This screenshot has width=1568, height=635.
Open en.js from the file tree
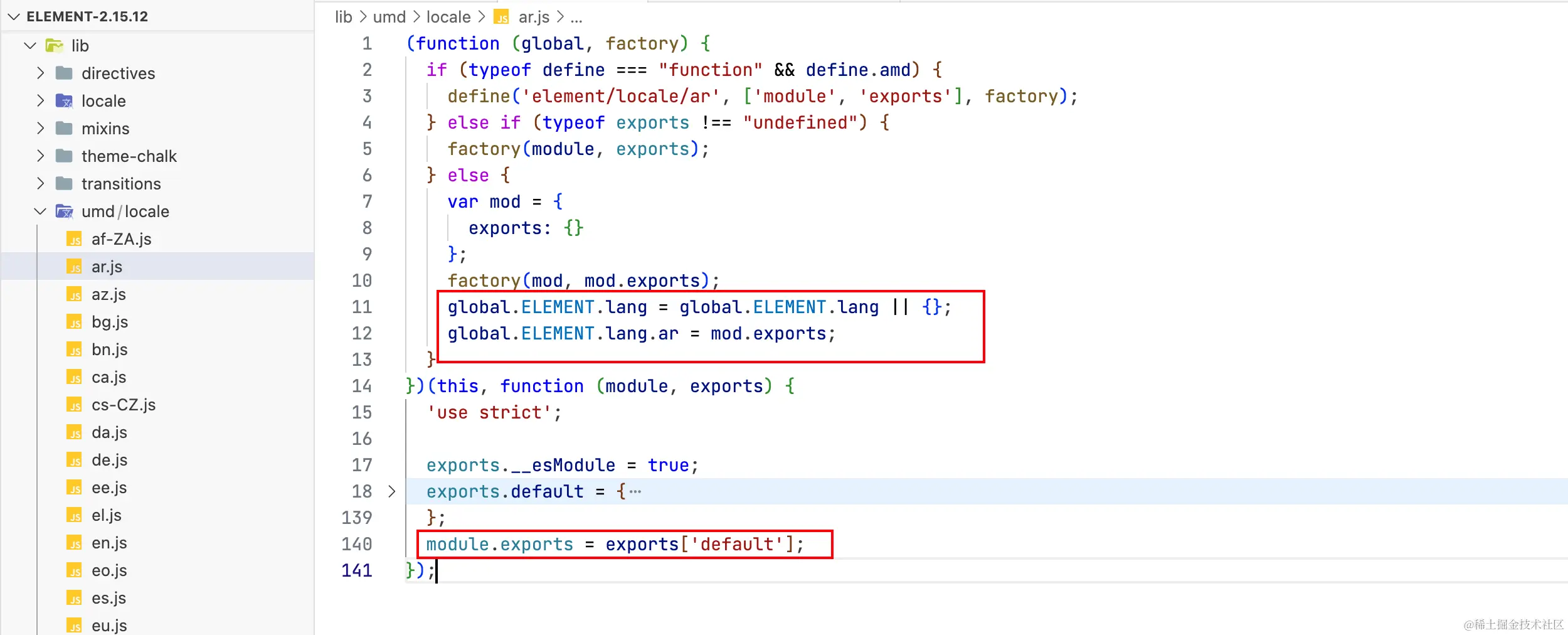tap(109, 543)
